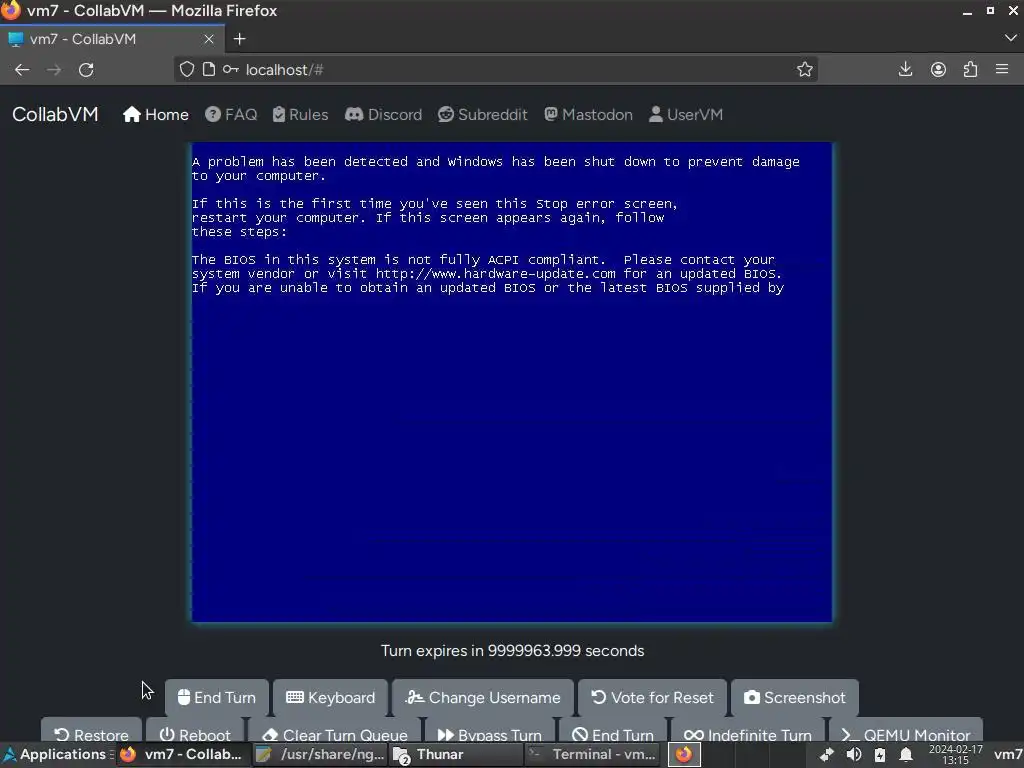Click the 2024-02-17 clock in panel
1024x768 pixels.
(955, 754)
